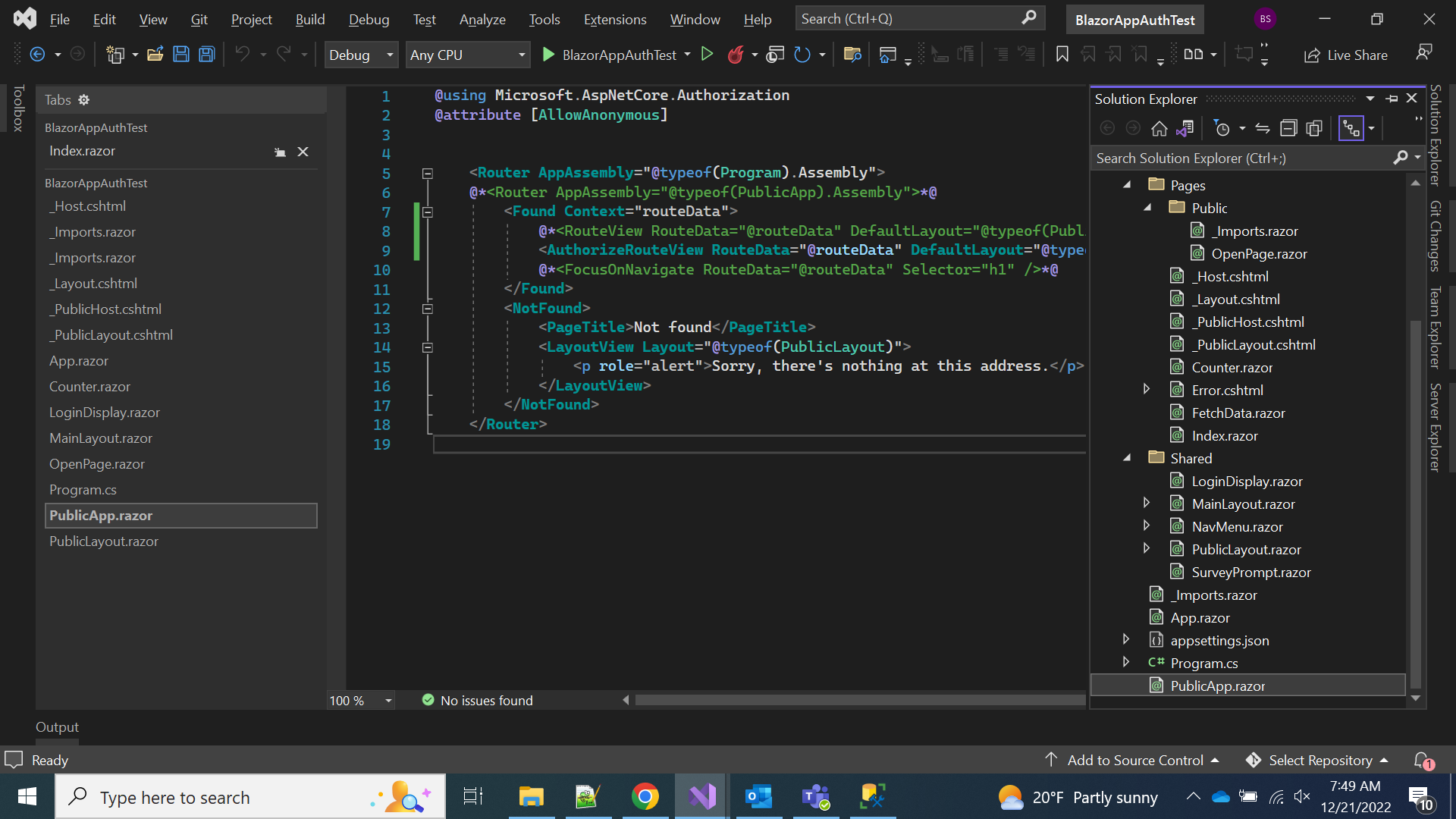
Task: Open Microsoft Teams from the taskbar
Action: [816, 796]
